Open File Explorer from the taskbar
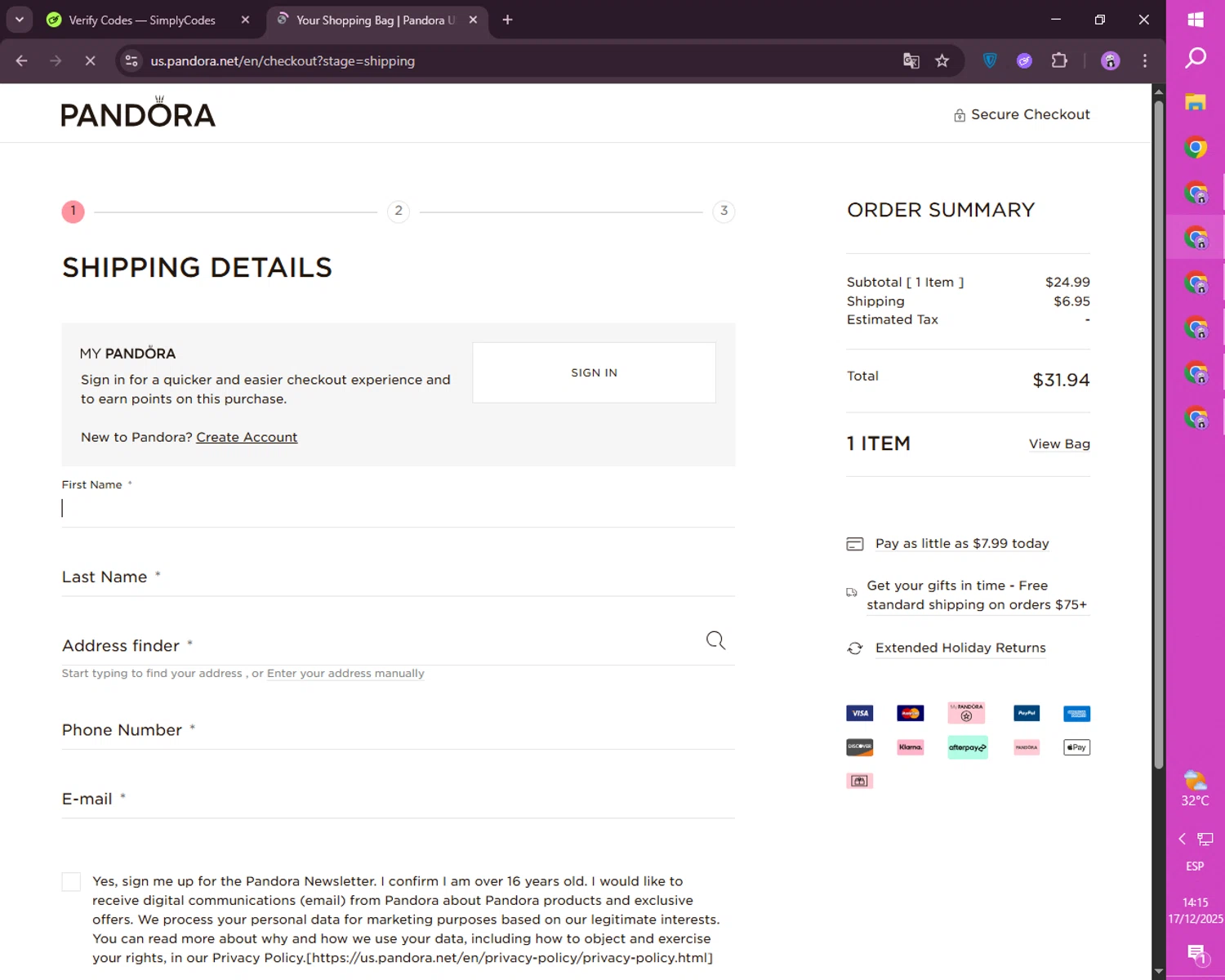 1196,103
